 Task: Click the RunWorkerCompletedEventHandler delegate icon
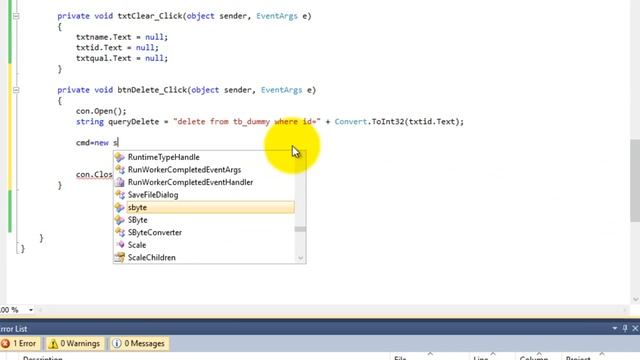[x=120, y=182]
